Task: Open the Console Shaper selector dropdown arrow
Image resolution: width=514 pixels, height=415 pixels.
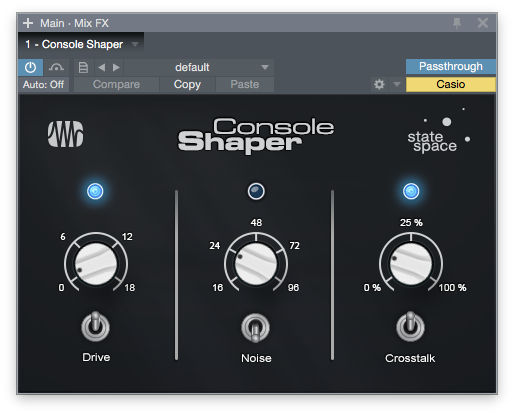Action: click(x=135, y=44)
